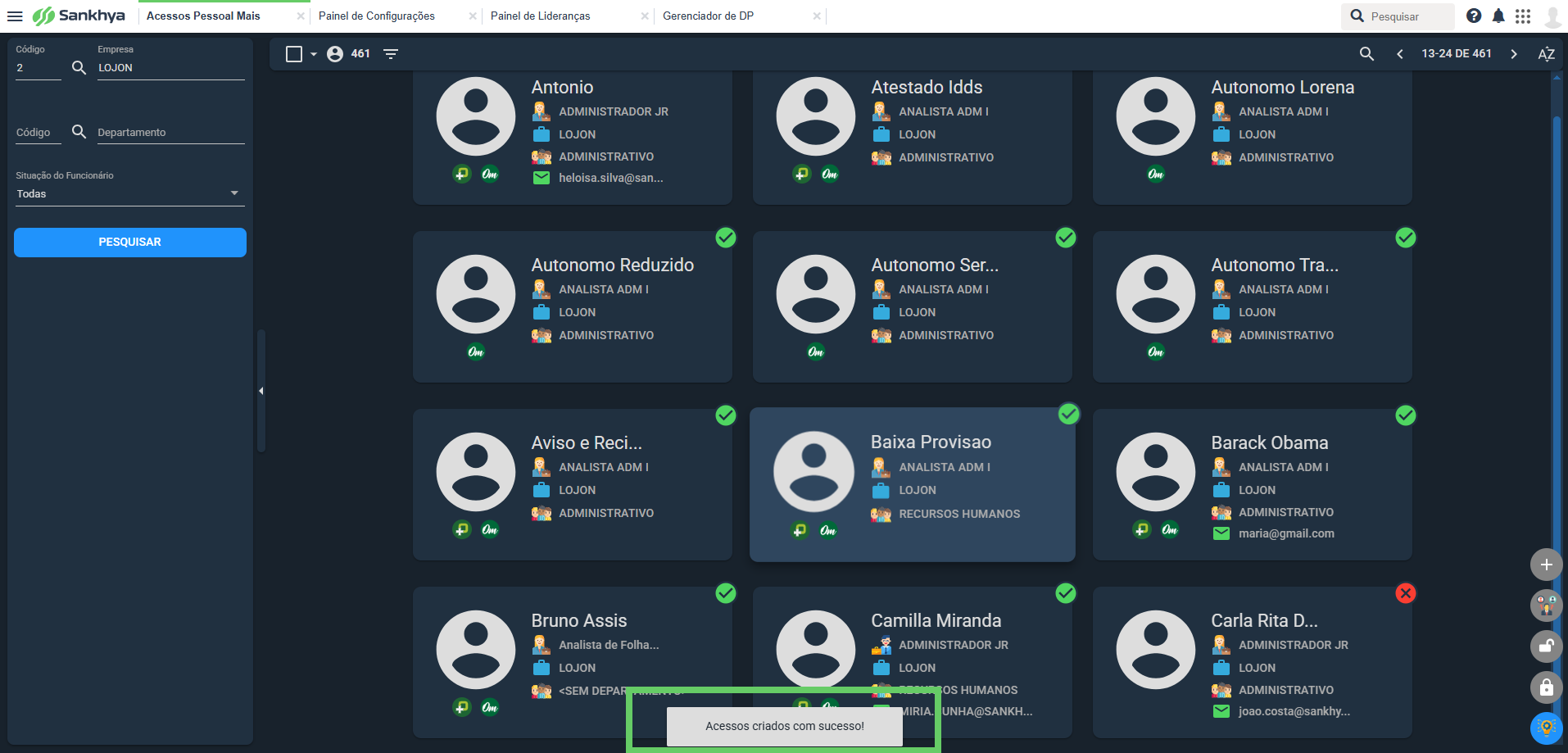Open the dropdown arrow next to select-all checkbox

click(314, 54)
